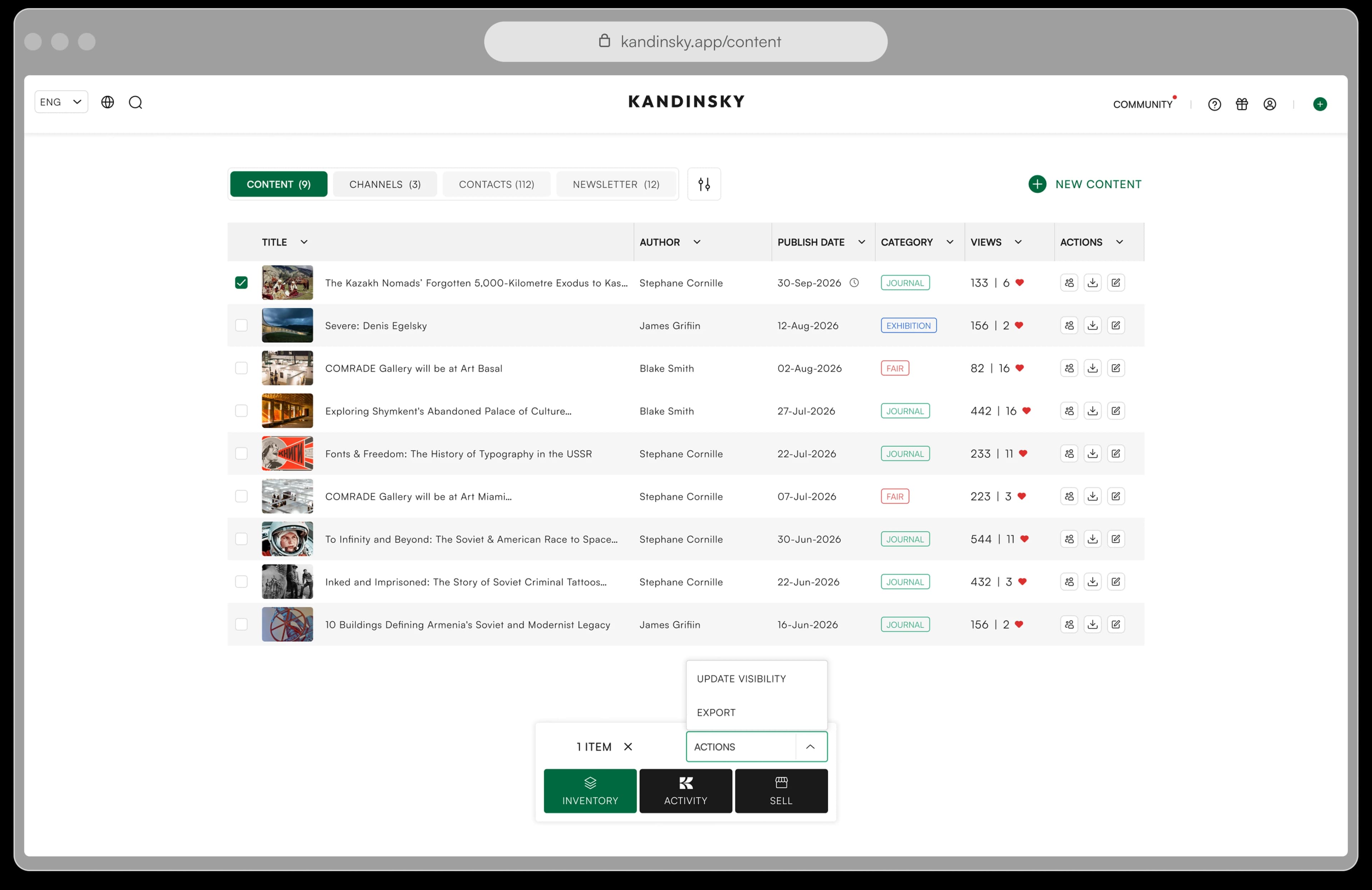Download the Fonts & Freedom article
Screen dimensions: 1372x890
1092,453
